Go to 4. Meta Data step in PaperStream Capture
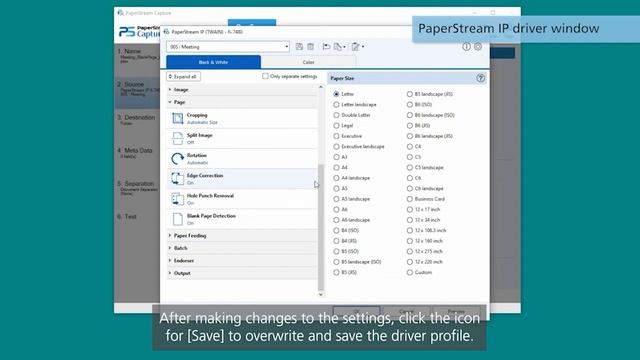The height and width of the screenshot is (360, 640). coord(137,153)
